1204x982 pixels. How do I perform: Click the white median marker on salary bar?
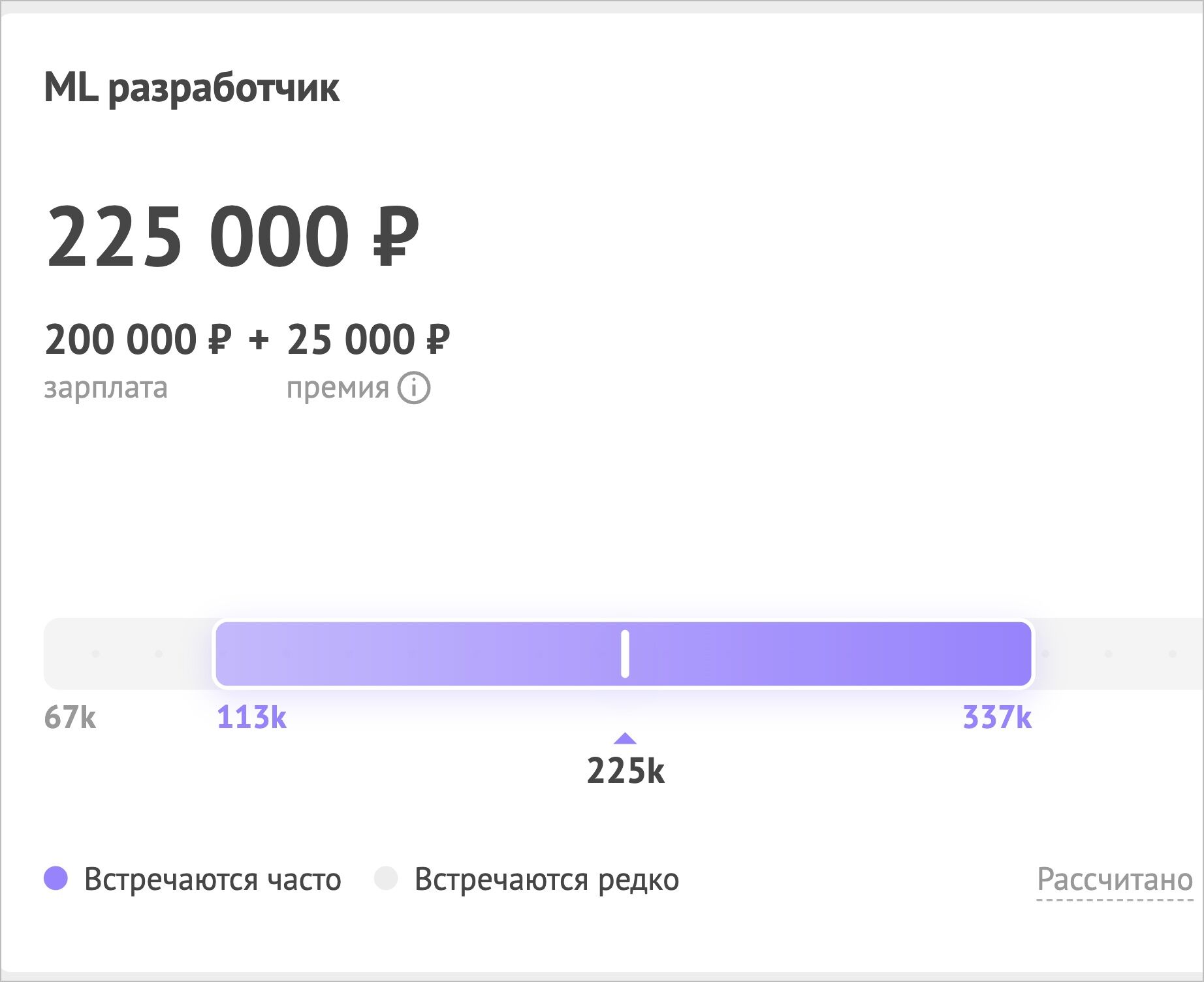point(625,654)
